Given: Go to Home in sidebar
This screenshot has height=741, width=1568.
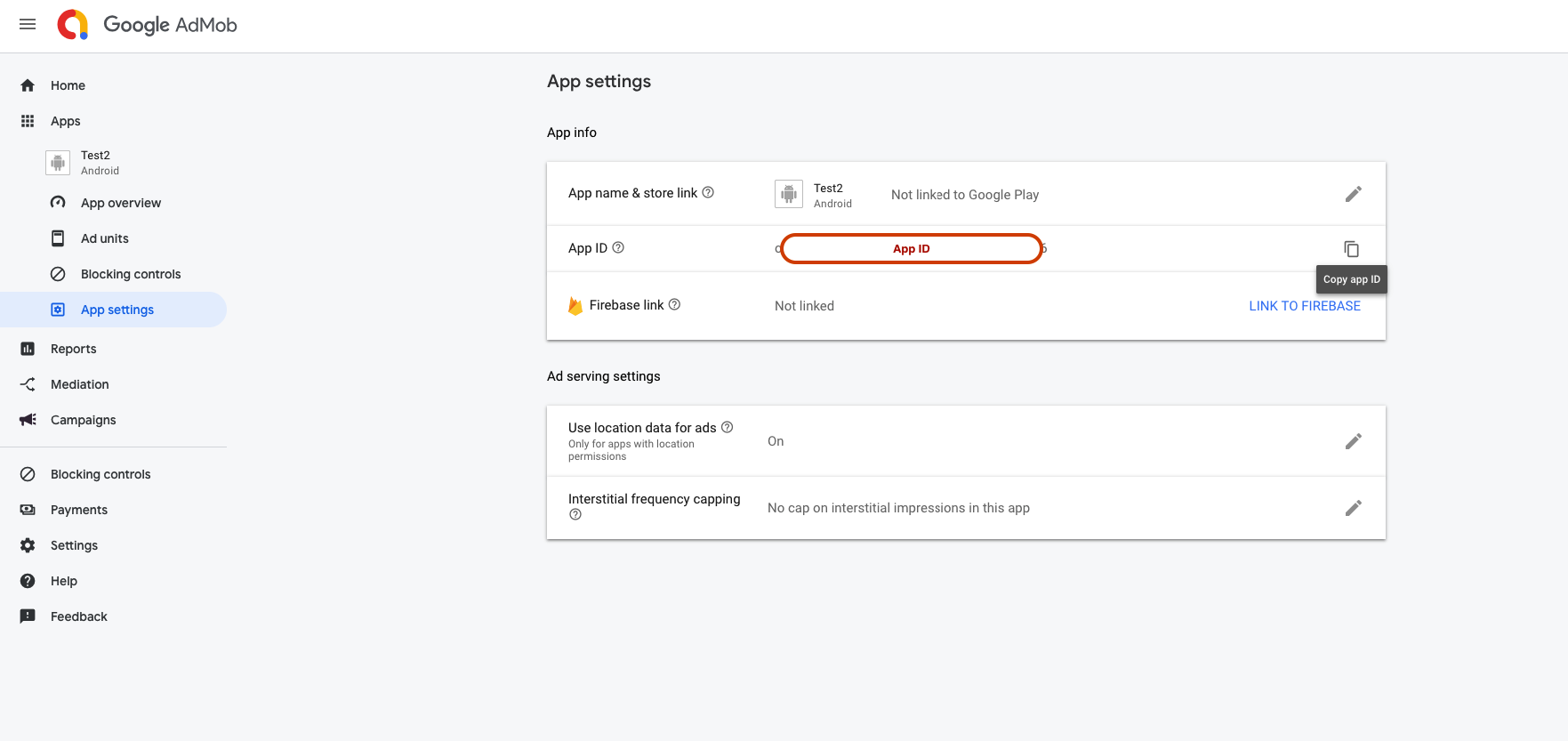Looking at the screenshot, I should (68, 85).
